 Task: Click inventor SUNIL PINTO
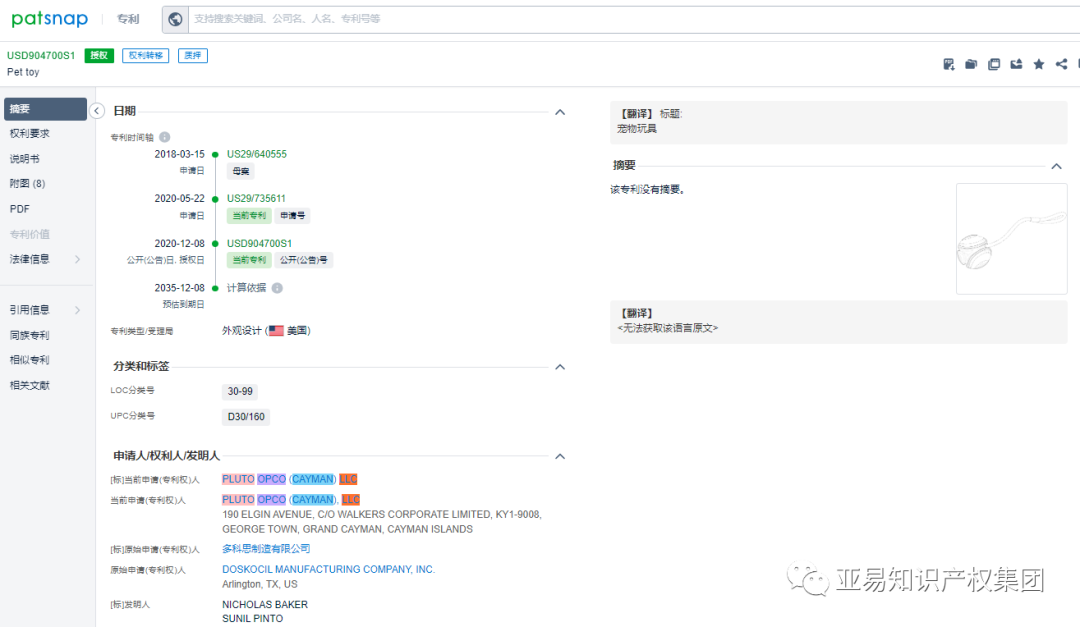[253, 619]
